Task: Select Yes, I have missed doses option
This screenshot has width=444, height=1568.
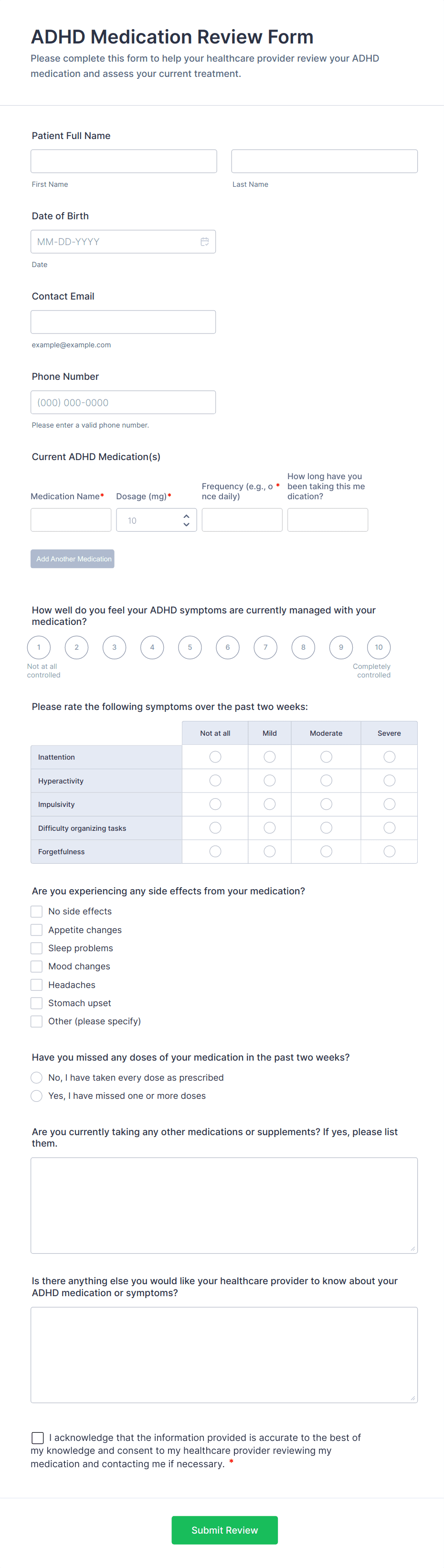Action: [36, 1095]
